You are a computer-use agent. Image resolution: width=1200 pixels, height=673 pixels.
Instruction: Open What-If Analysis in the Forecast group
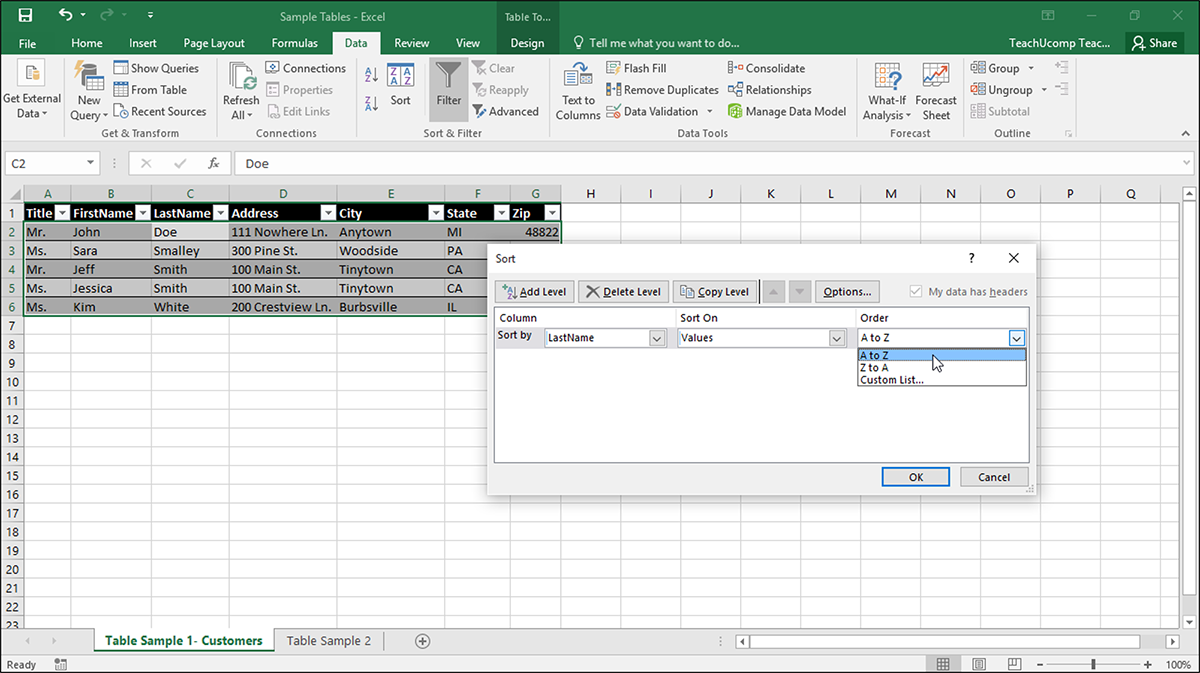[x=887, y=90]
